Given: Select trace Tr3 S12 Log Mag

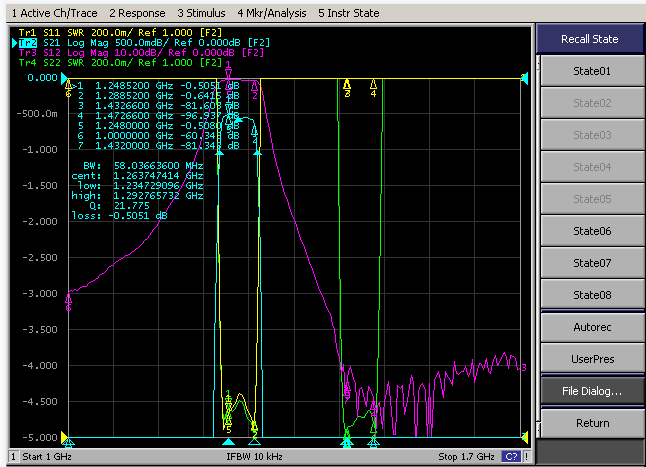Looking at the screenshot, I should (141, 53).
